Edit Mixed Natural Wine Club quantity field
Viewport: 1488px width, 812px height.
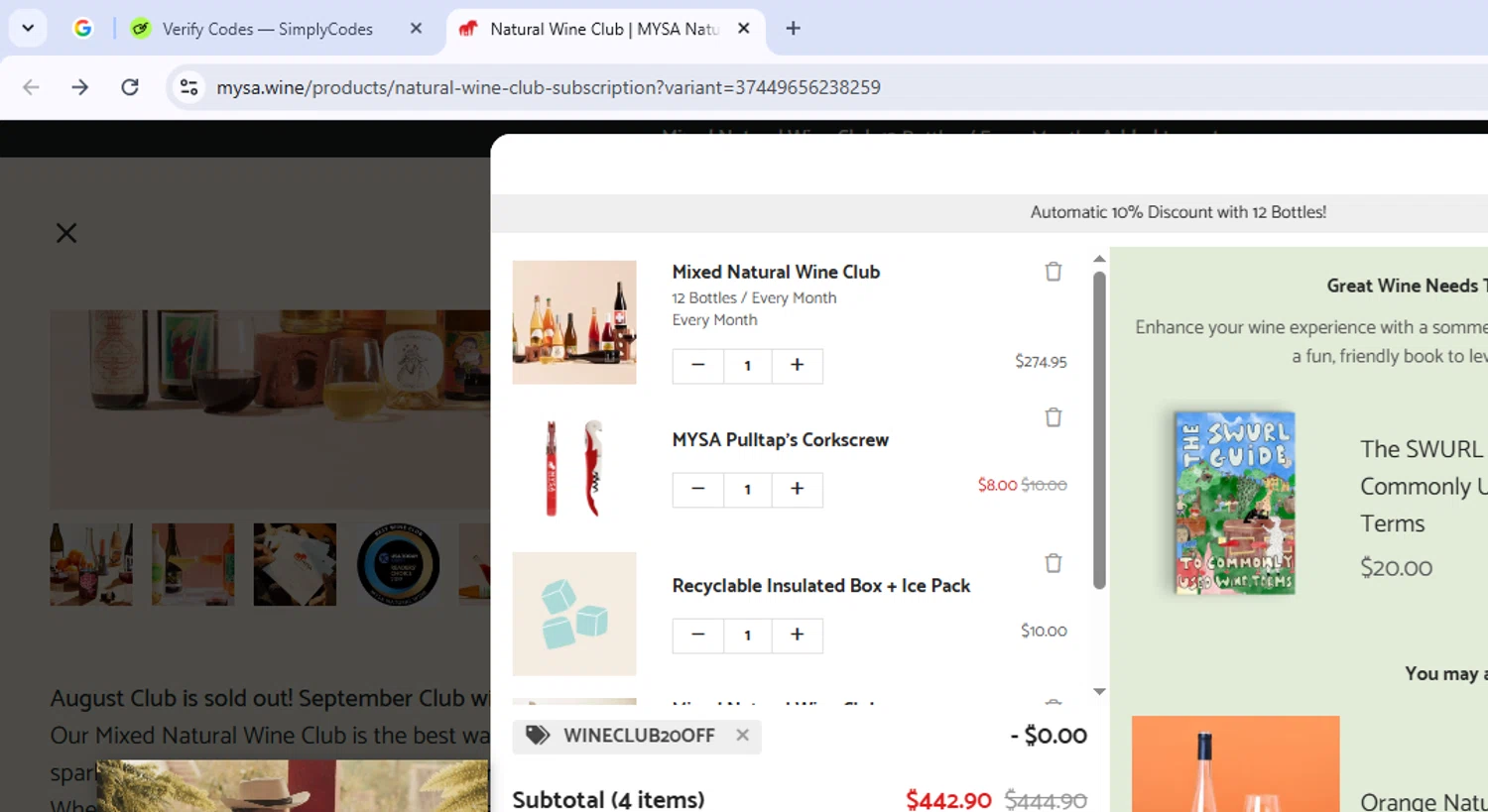click(x=748, y=366)
